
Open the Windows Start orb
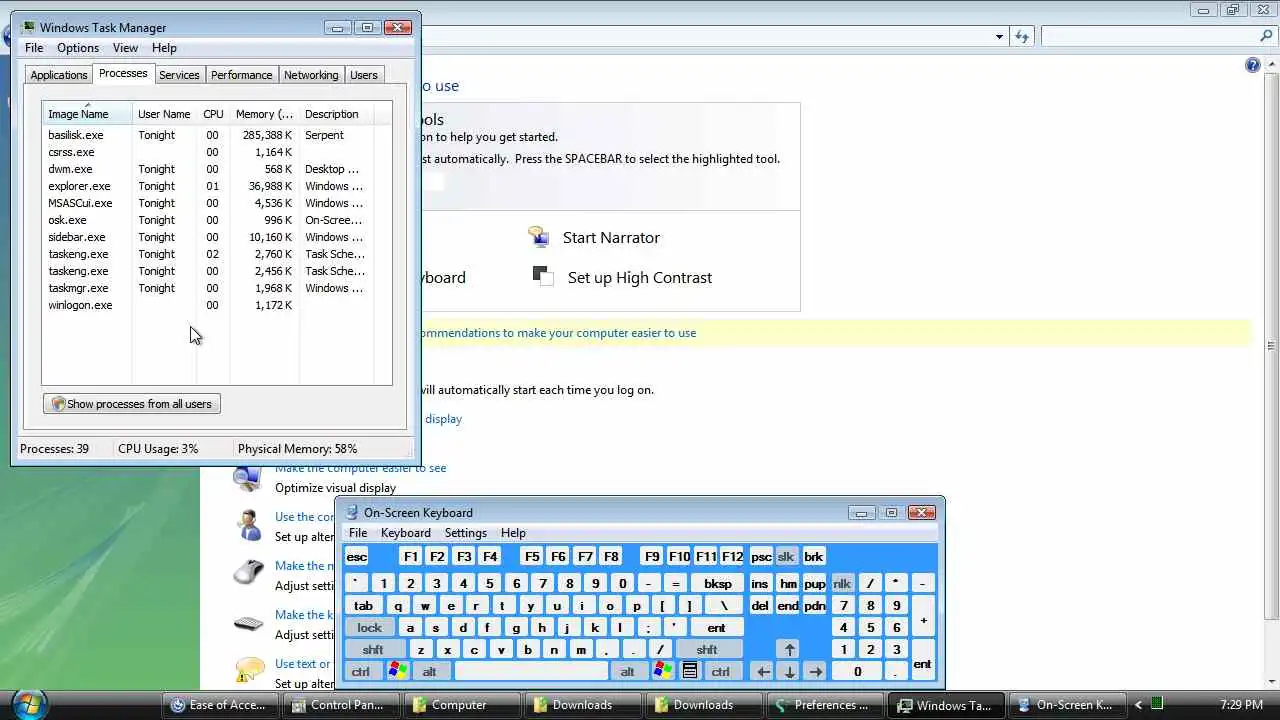(x=29, y=703)
